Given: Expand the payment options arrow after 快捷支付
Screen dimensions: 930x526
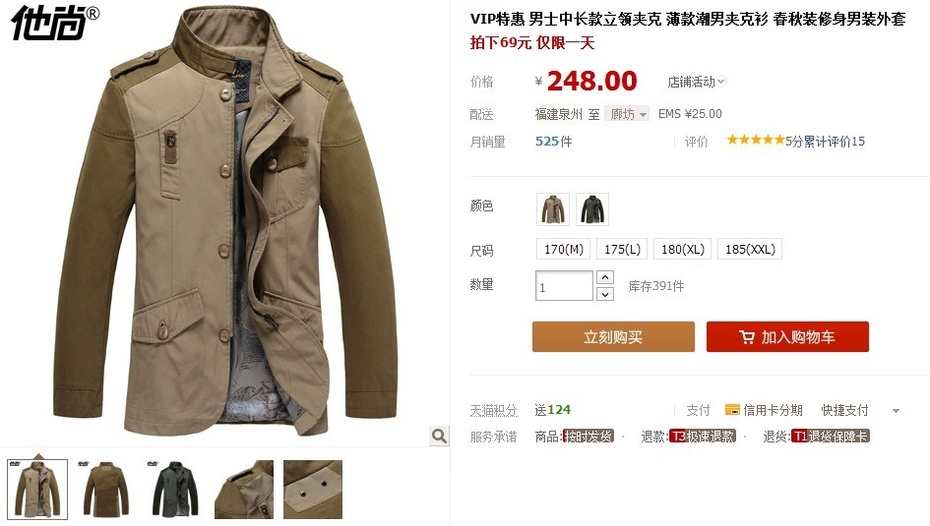Looking at the screenshot, I should pos(896,410).
